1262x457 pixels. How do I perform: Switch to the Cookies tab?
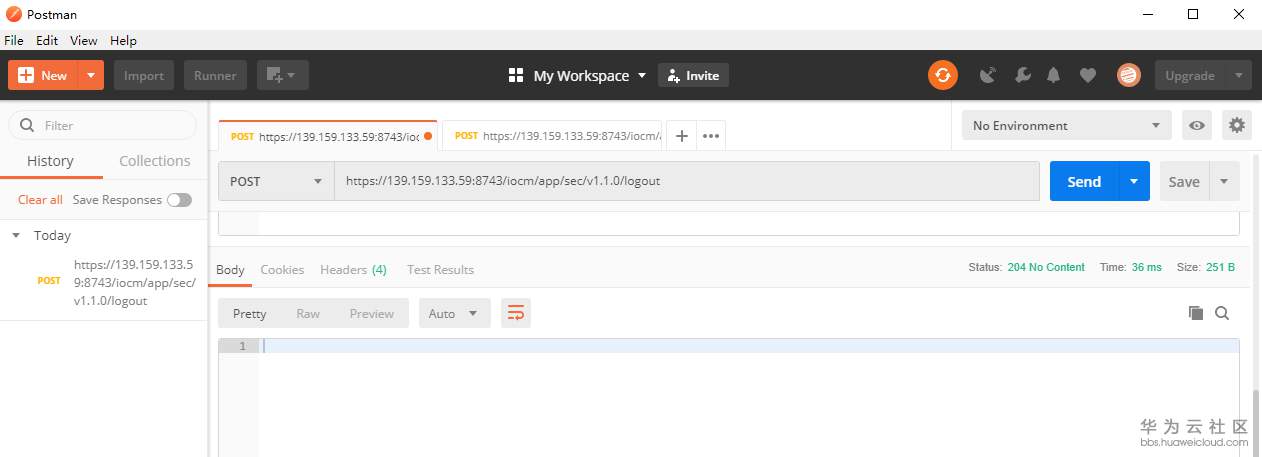(282, 270)
